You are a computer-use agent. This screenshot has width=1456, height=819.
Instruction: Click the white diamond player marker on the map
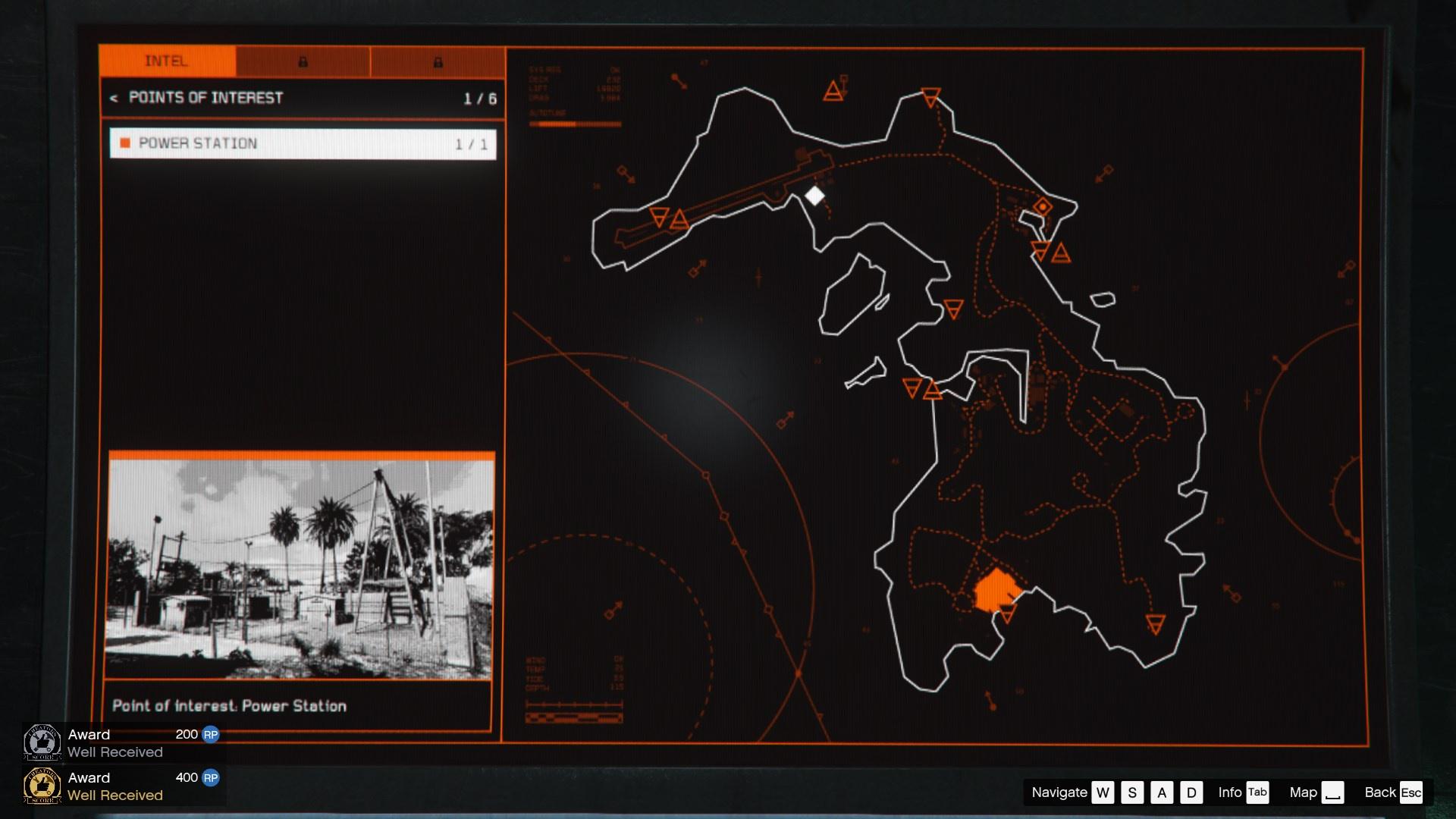point(814,196)
